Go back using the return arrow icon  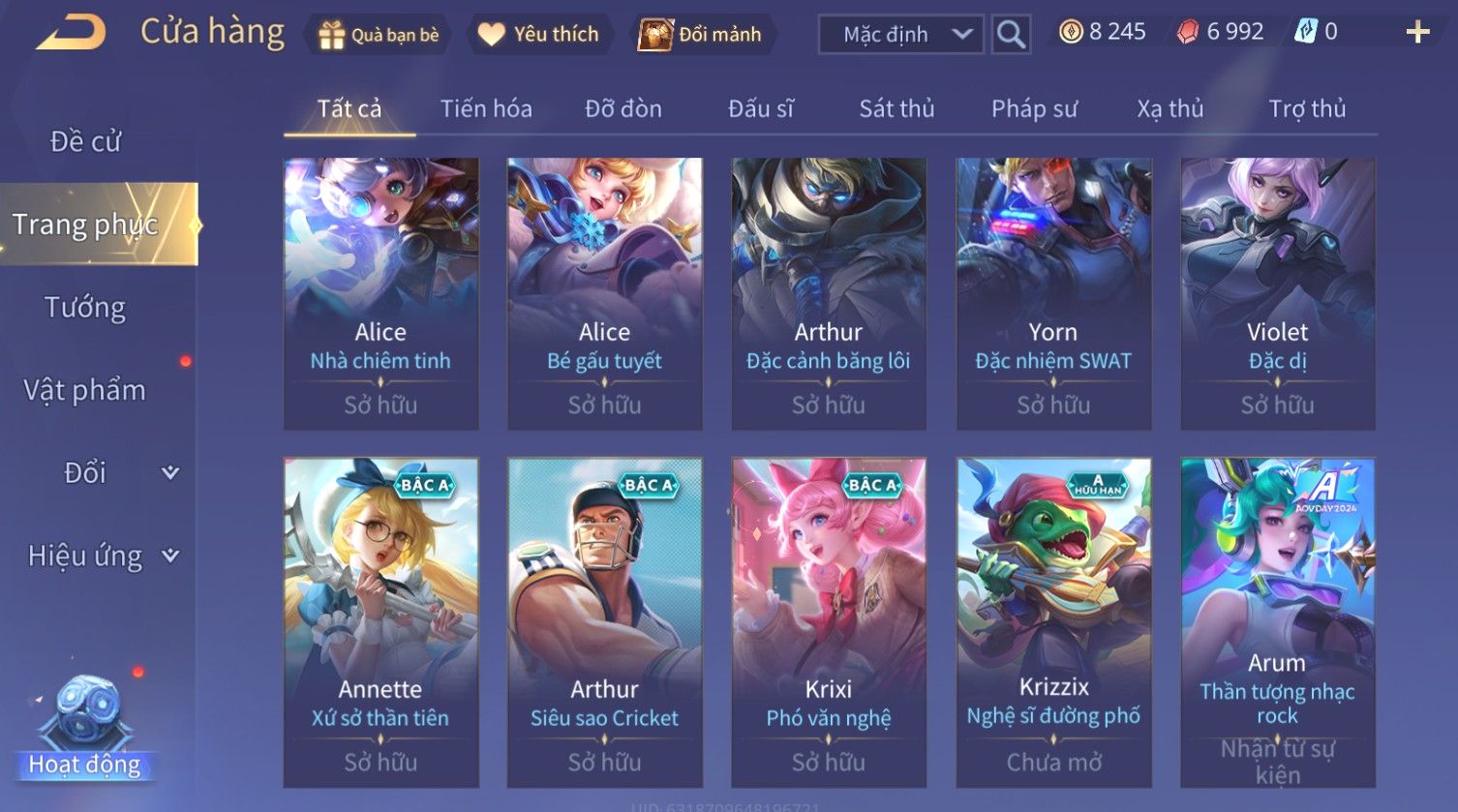[x=71, y=33]
